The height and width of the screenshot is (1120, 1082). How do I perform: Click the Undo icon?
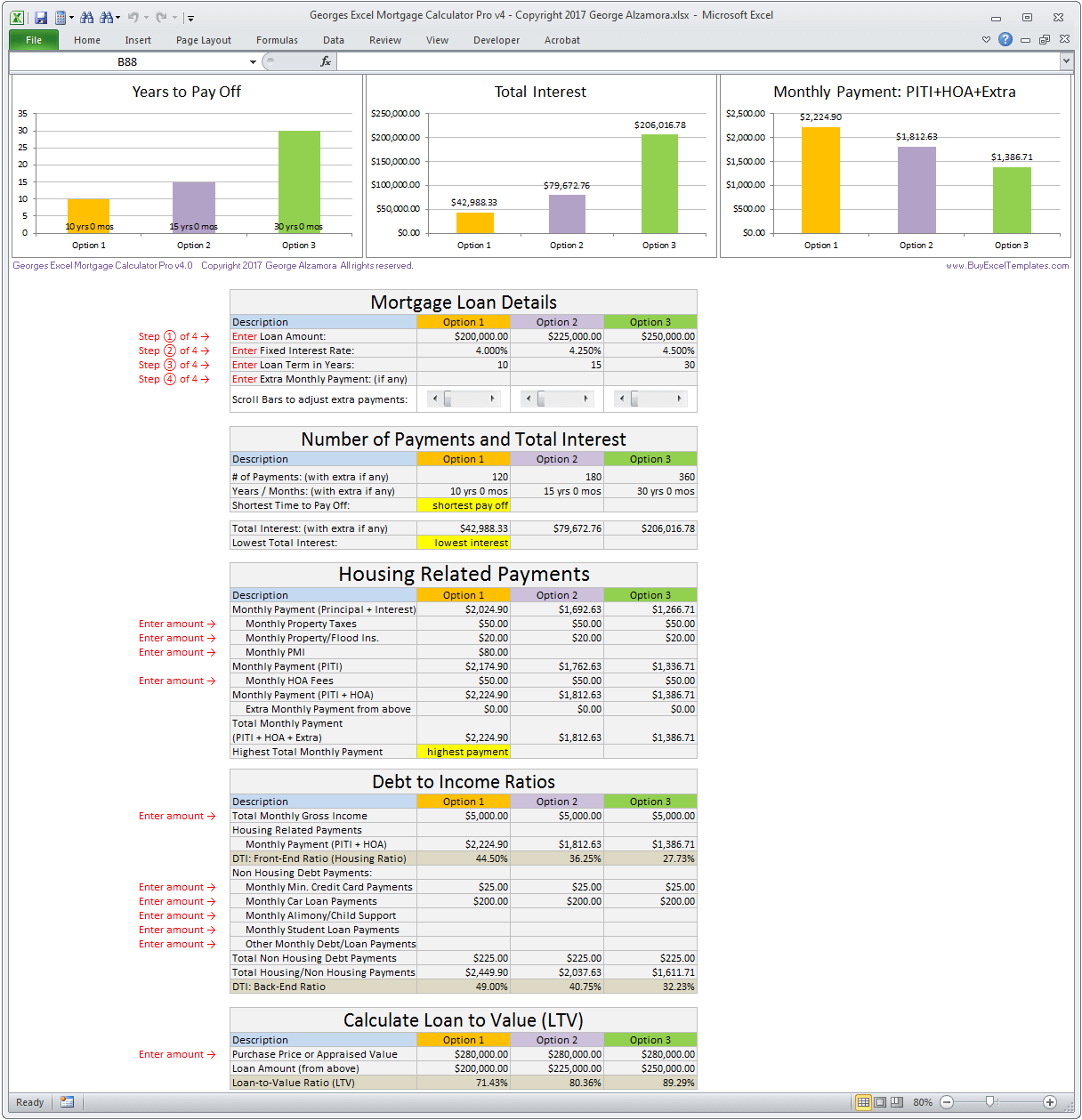coord(134,17)
